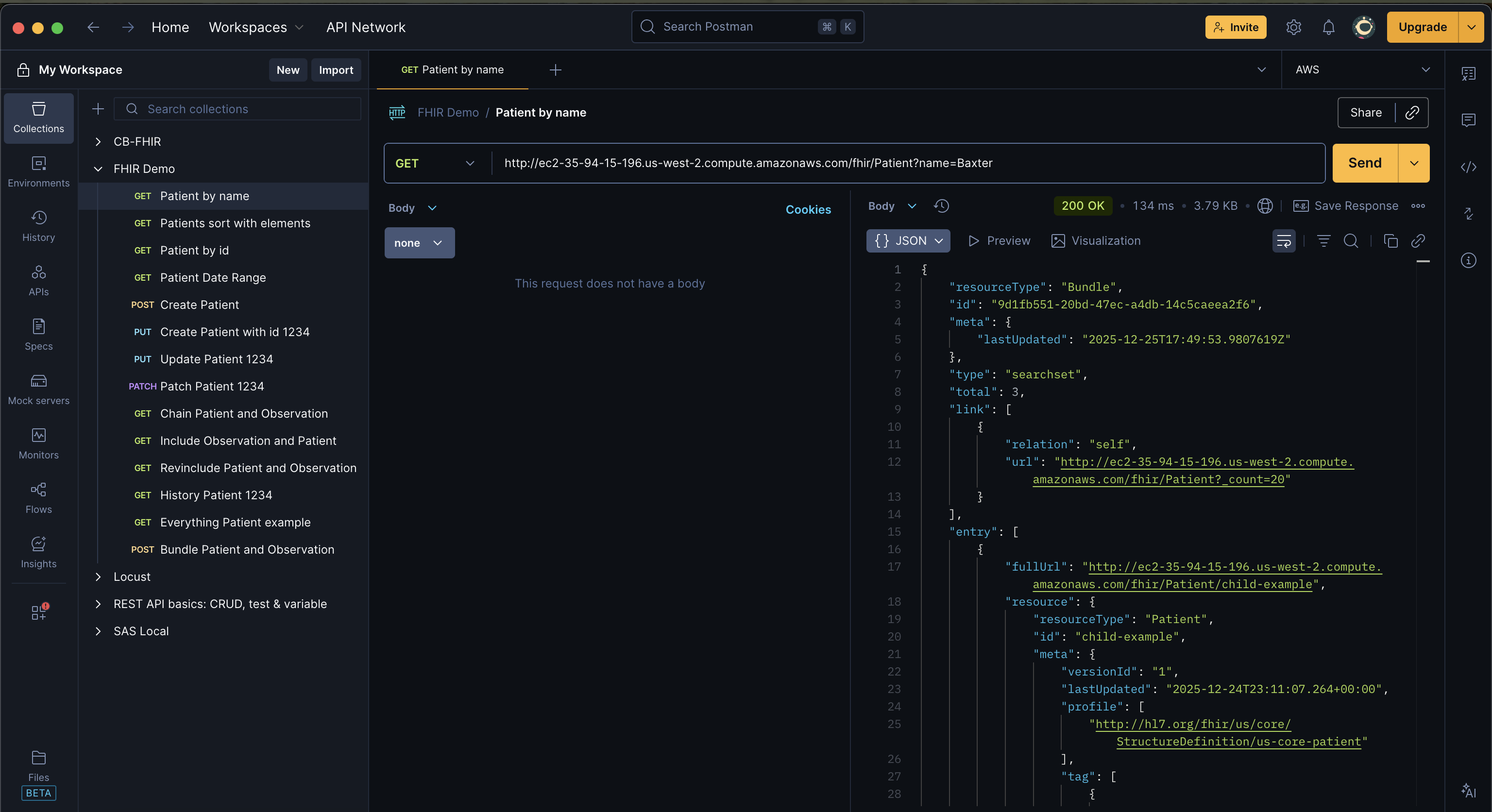
Task: Toggle word wrap in the response viewer
Action: [x=1284, y=241]
